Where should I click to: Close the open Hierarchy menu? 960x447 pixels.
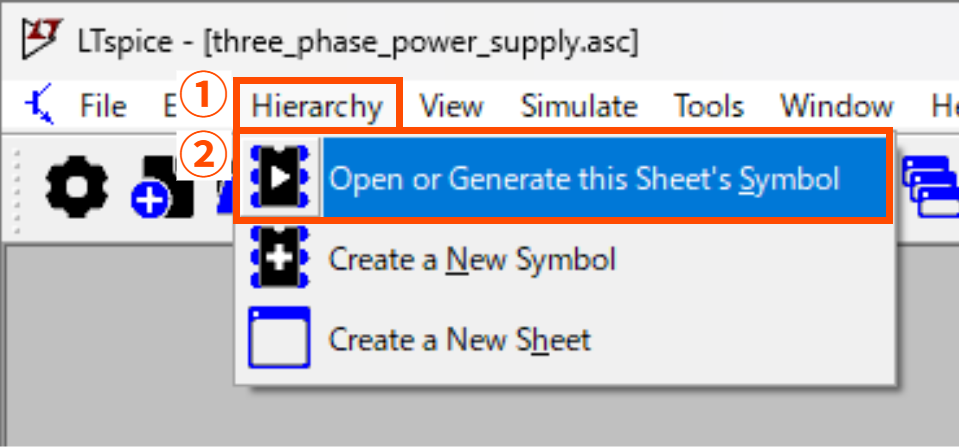(x=317, y=106)
